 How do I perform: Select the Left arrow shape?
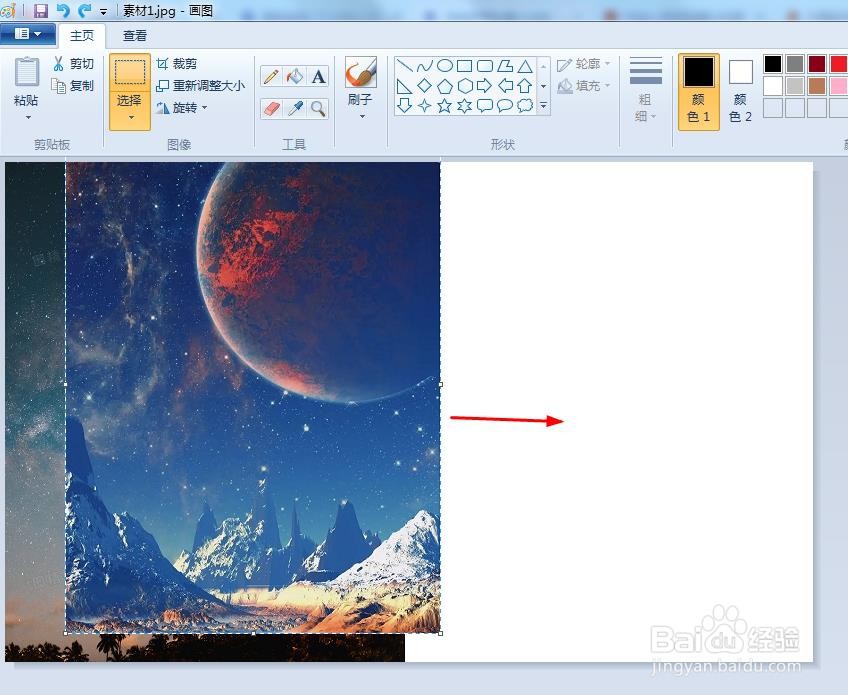pos(505,86)
